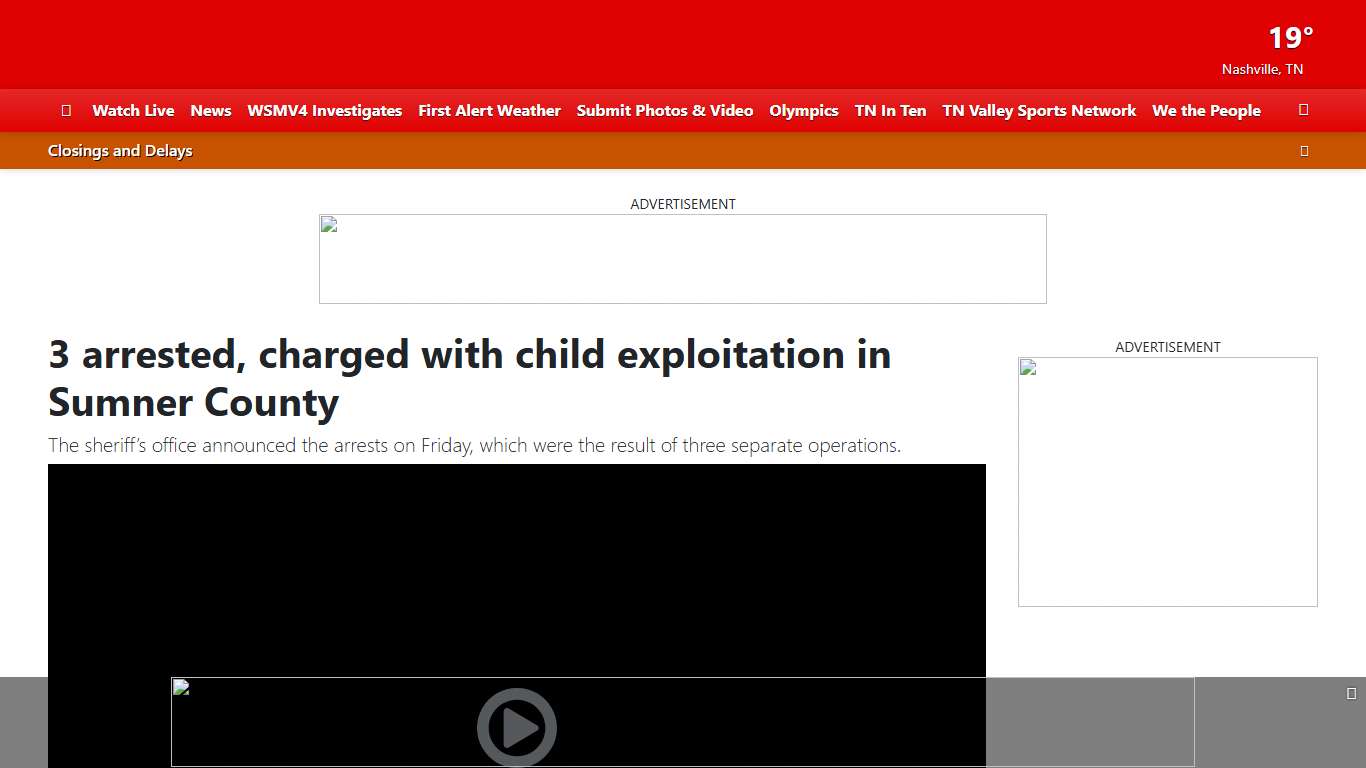The height and width of the screenshot is (768, 1366).
Task: Go to the News section
Action: [211, 111]
